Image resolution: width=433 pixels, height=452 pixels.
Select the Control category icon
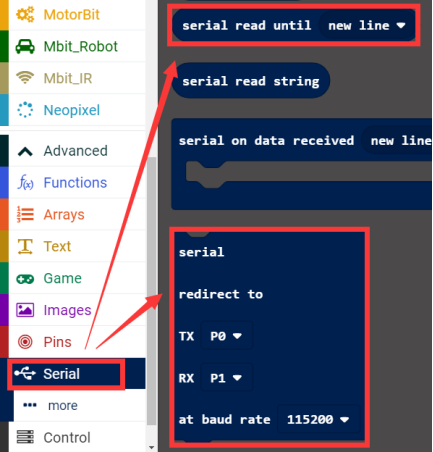pyautogui.click(x=25, y=437)
